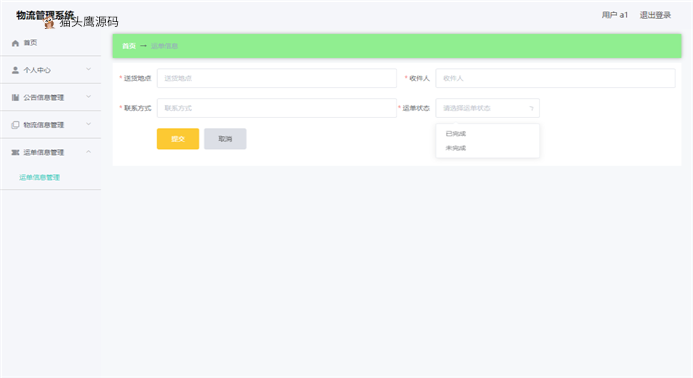Expand the 个人中心 menu chevron
693x378 pixels.
click(x=88, y=69)
